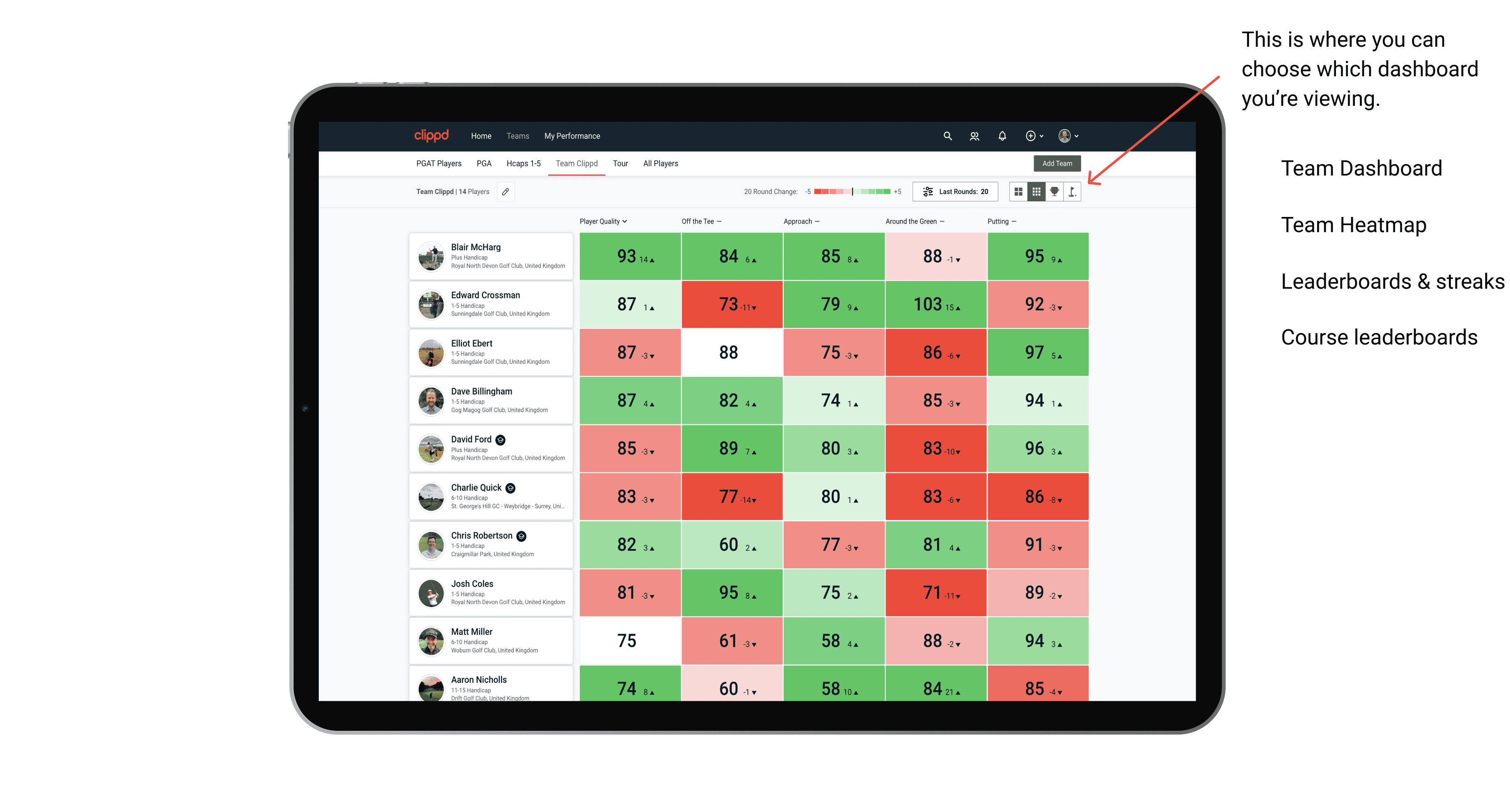Expand the Approach column filter arrow
Screen dimensions: 1510x812
[820, 222]
